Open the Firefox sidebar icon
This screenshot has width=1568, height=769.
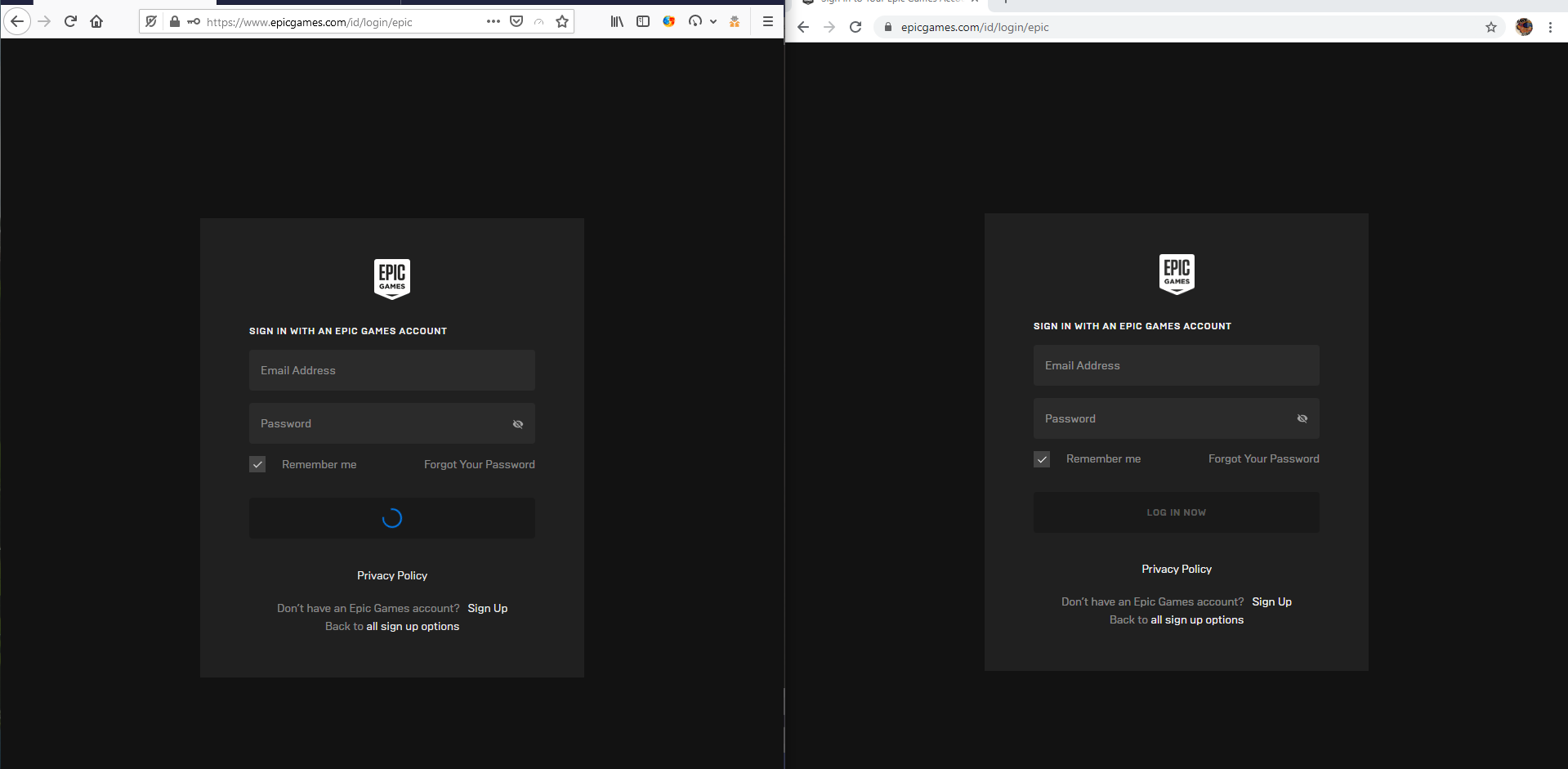point(643,21)
